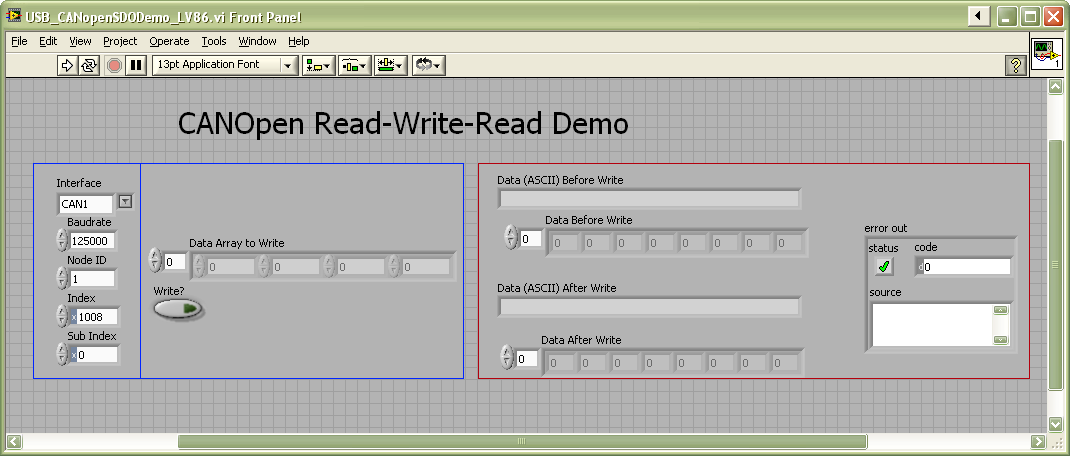Open the 13pt Application Font dropdown

point(225,65)
